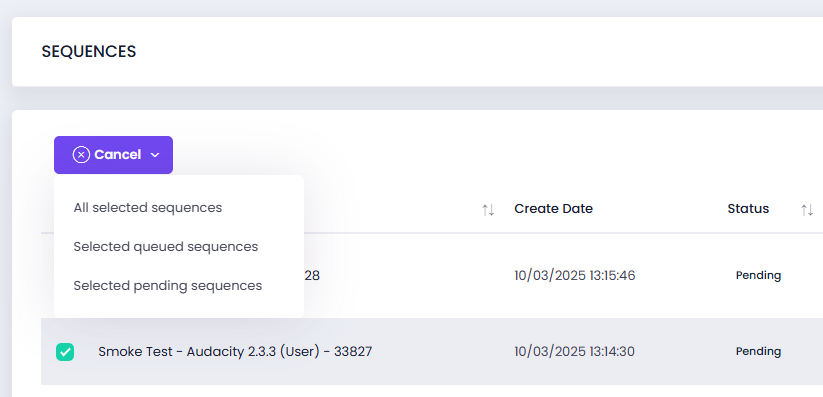823x397 pixels.
Task: Choose Selected pending sequences option
Action: (167, 286)
